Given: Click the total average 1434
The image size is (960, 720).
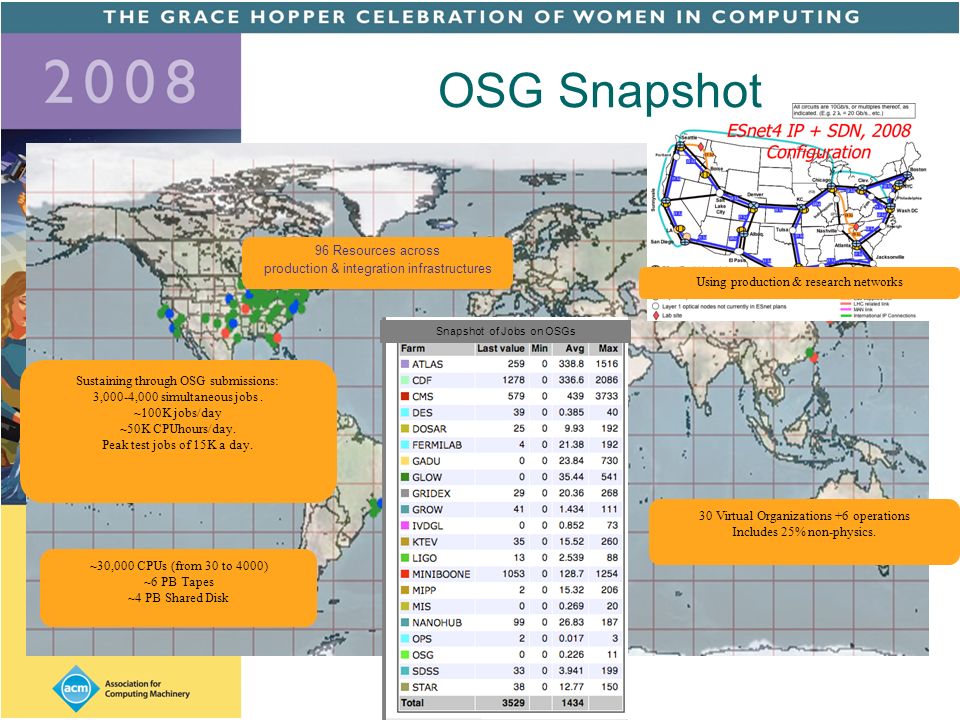Looking at the screenshot, I should click(572, 703).
